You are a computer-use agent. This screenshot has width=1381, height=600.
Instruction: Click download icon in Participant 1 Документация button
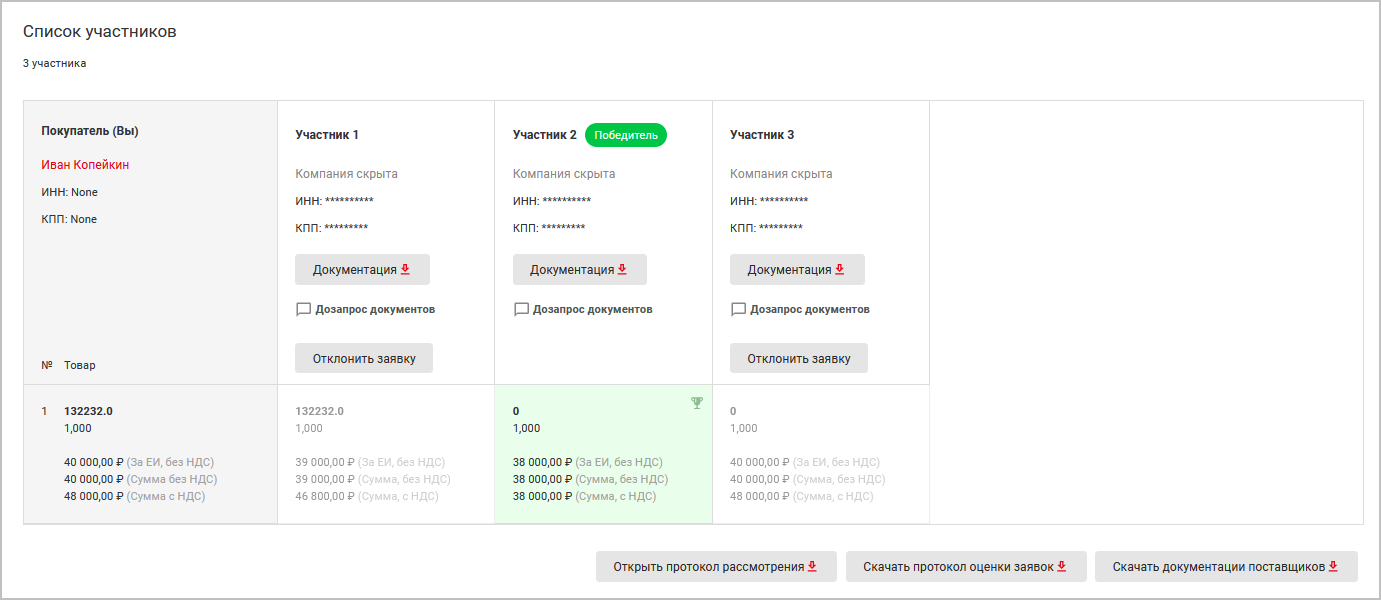click(x=406, y=269)
